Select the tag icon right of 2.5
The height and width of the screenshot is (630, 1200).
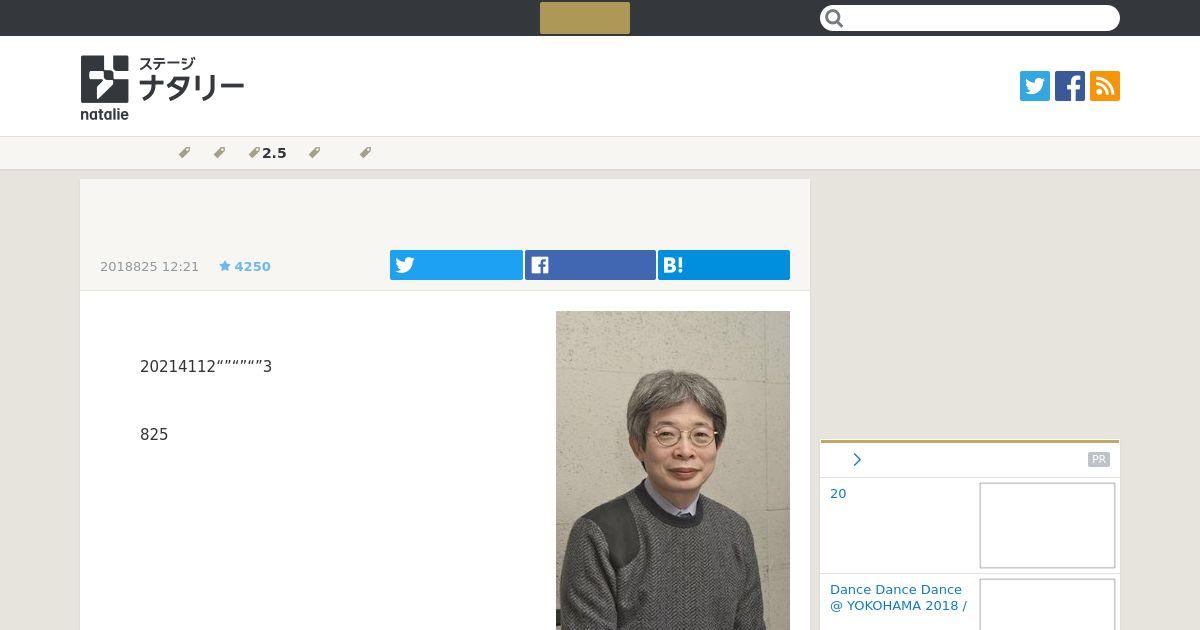pyautogui.click(x=314, y=153)
